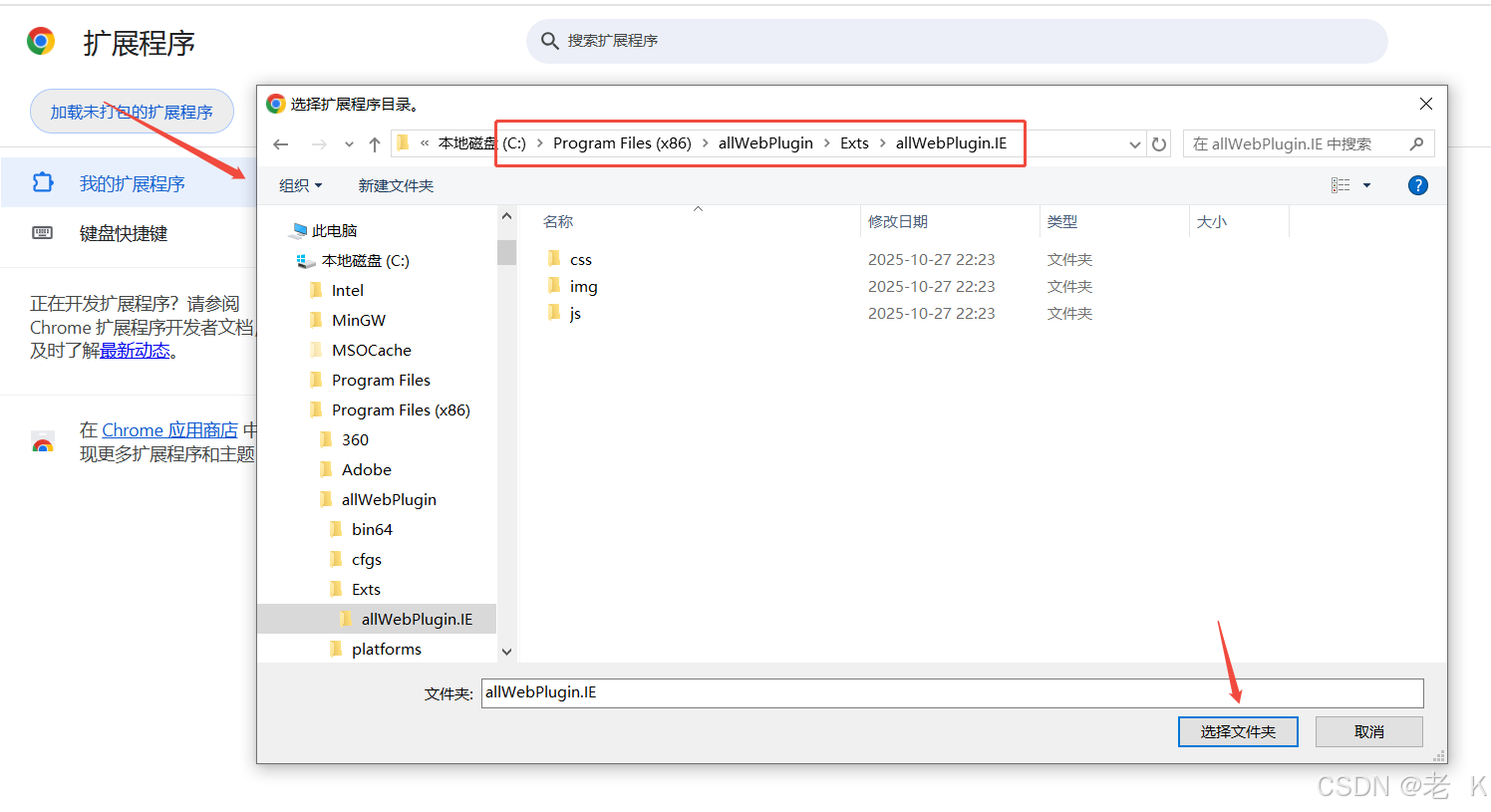Click the 文件夹 name input field
The height and width of the screenshot is (812, 1491).
point(952,693)
